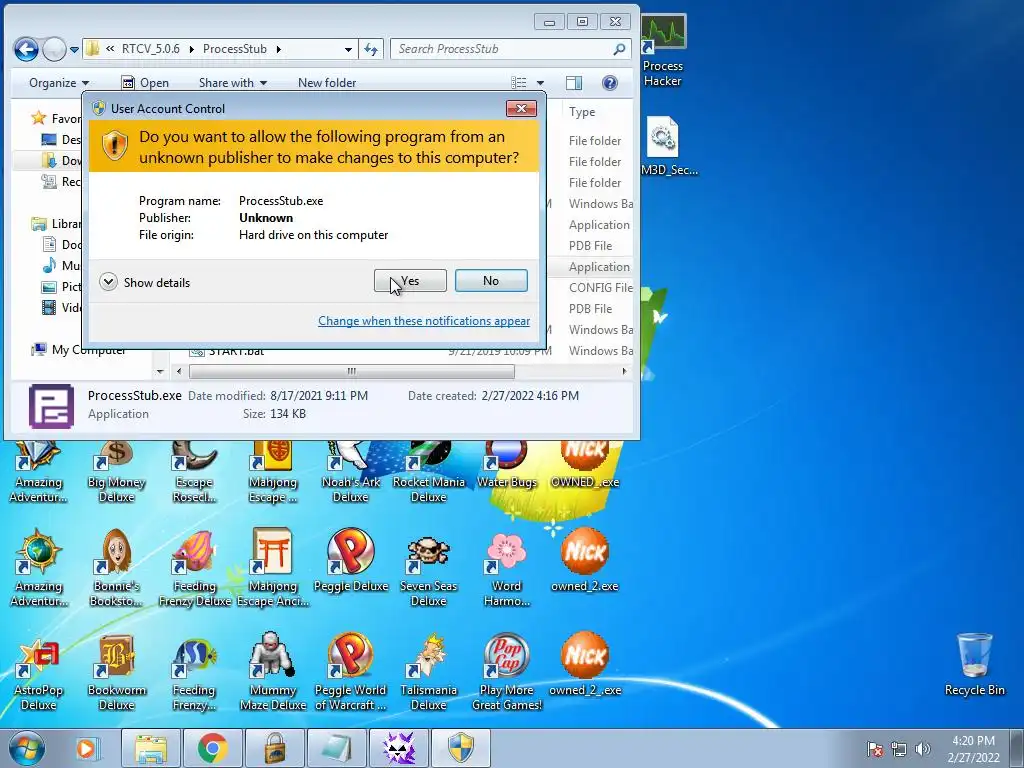Open Google Chrome from taskbar
Screen dimensions: 1024x768
click(x=212, y=748)
